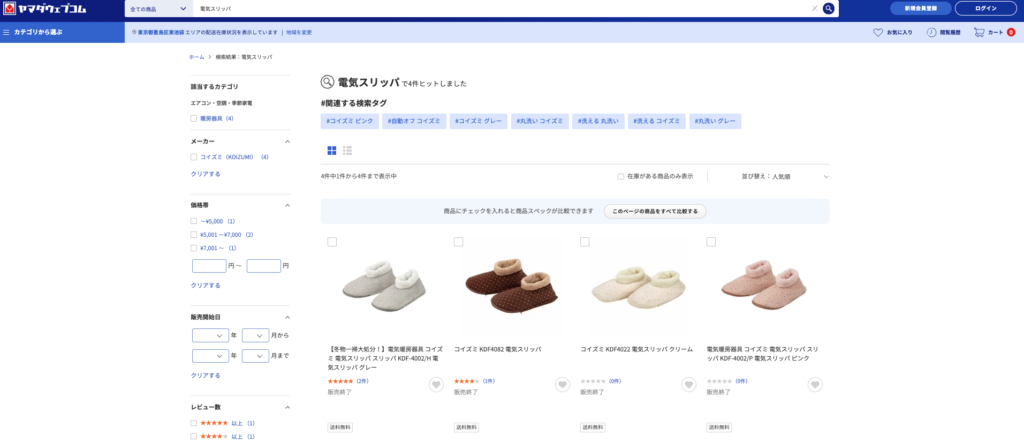Select the #自動オフ コイズミ search tag
1024x442 pixels.
pyautogui.click(x=414, y=121)
